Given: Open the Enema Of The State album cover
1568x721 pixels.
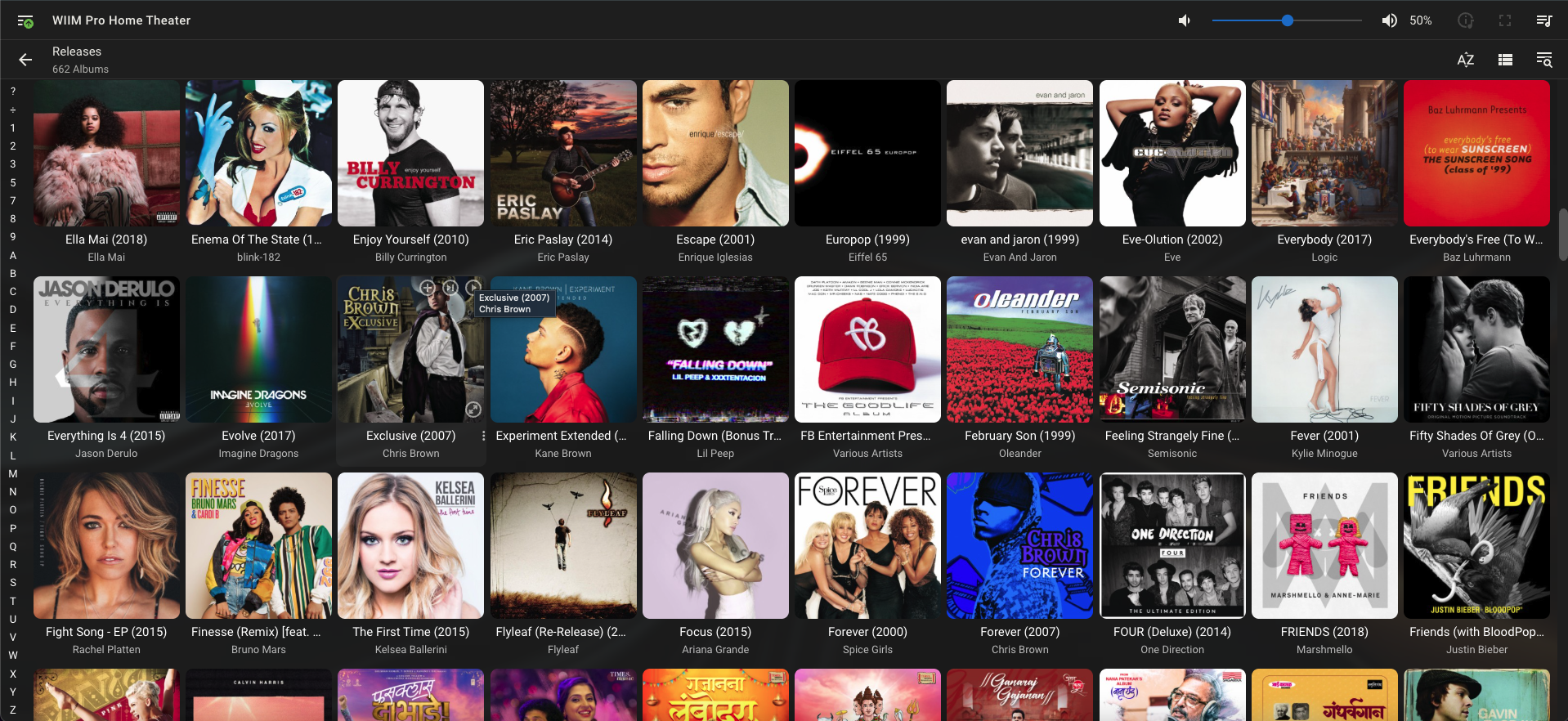Looking at the screenshot, I should point(258,153).
